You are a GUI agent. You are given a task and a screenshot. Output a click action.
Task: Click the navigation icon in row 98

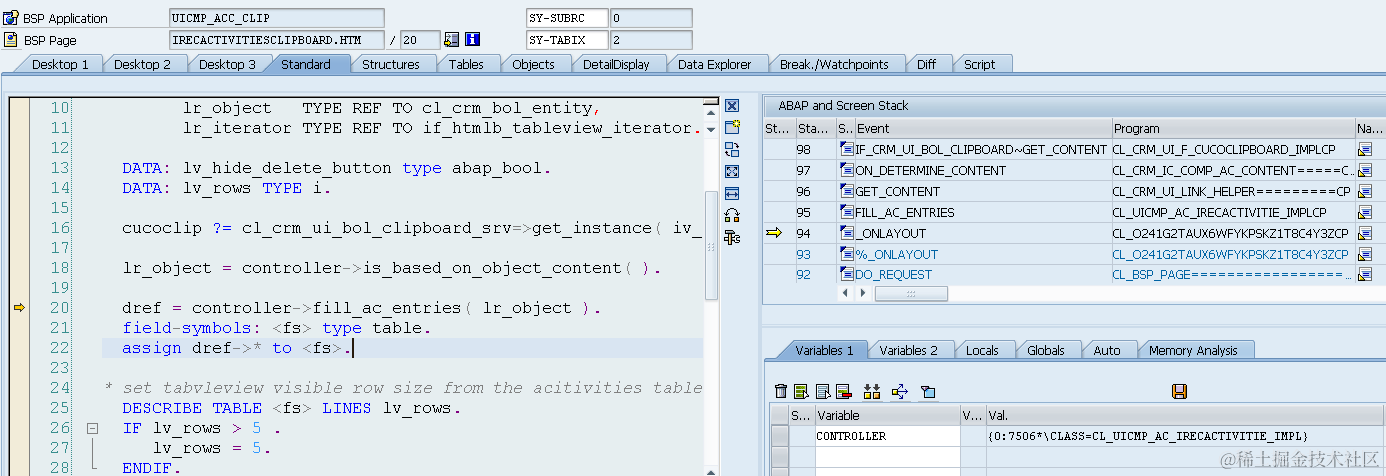tap(1364, 149)
